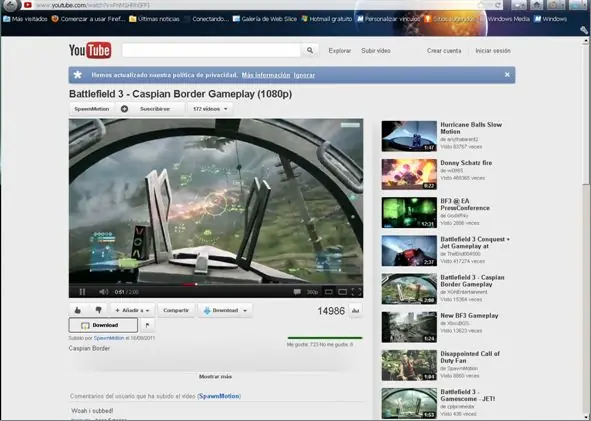Click the round plus icon beside Suscribirse

124,109
